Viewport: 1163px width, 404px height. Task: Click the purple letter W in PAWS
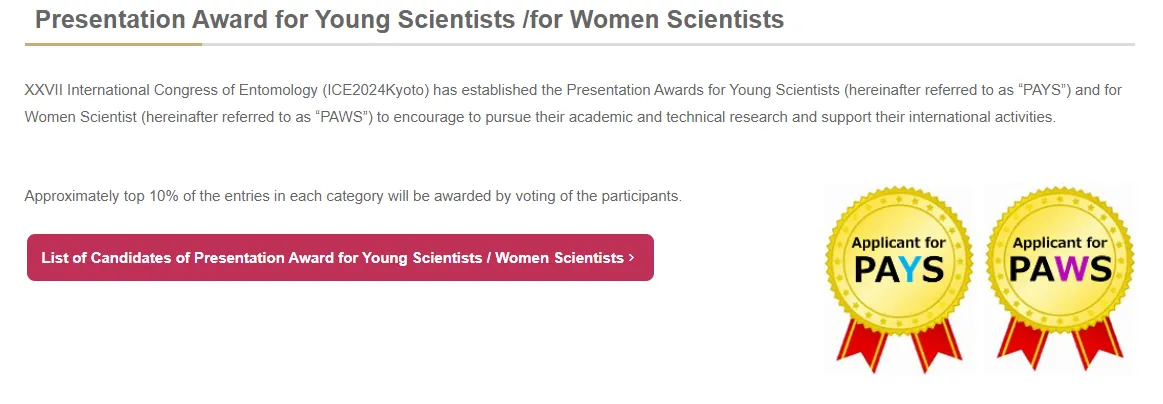tap(1065, 270)
